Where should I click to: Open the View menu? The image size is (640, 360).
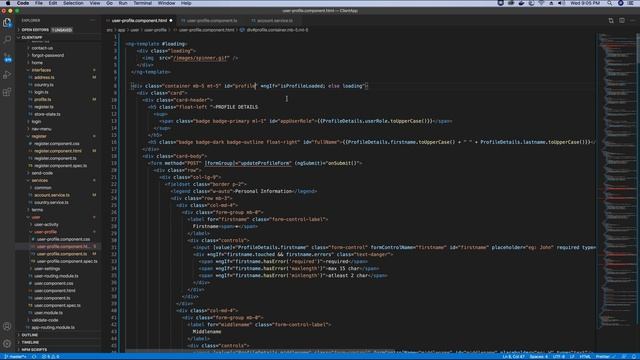click(x=95, y=3)
